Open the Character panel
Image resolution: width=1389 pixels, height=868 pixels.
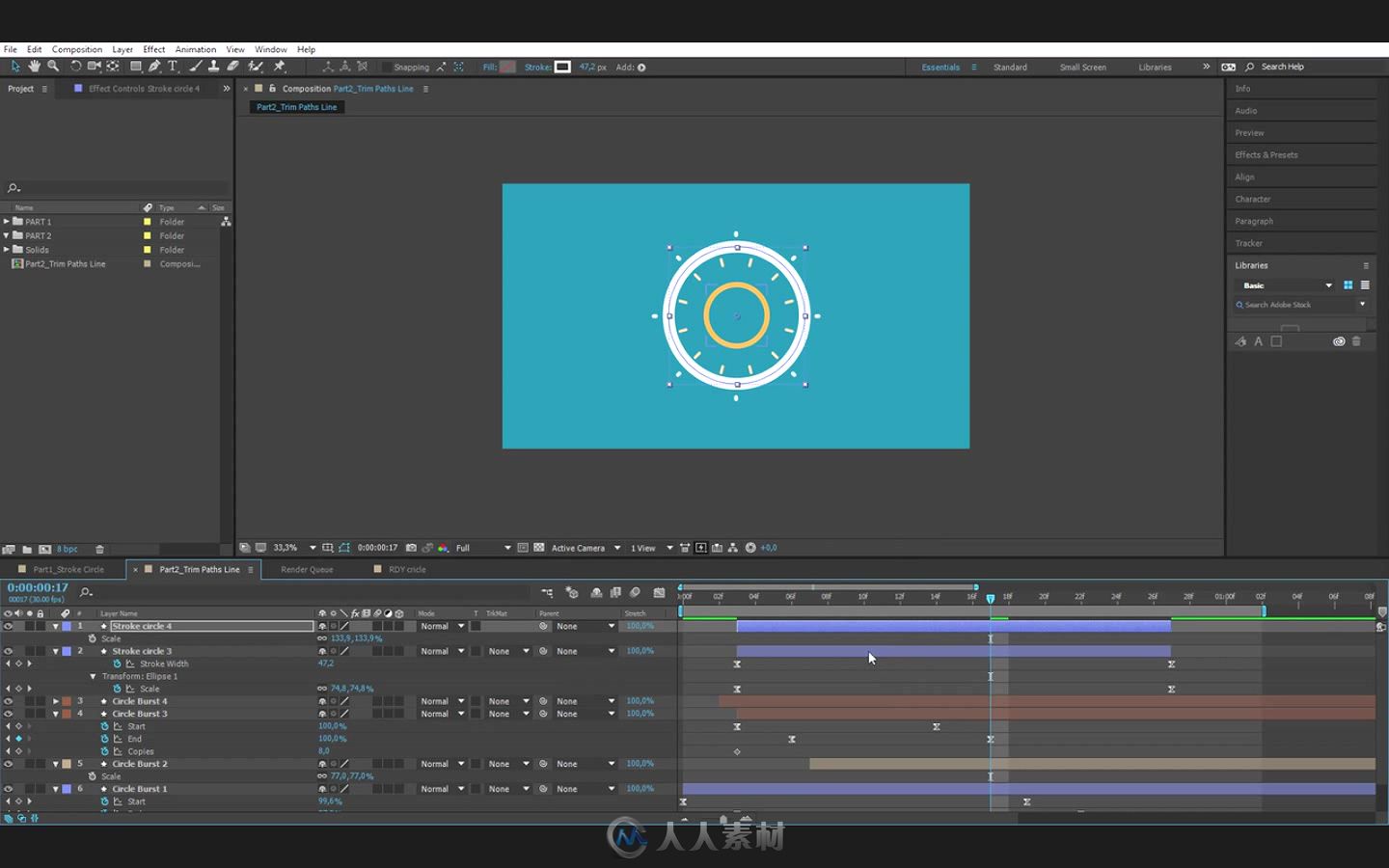(1252, 199)
